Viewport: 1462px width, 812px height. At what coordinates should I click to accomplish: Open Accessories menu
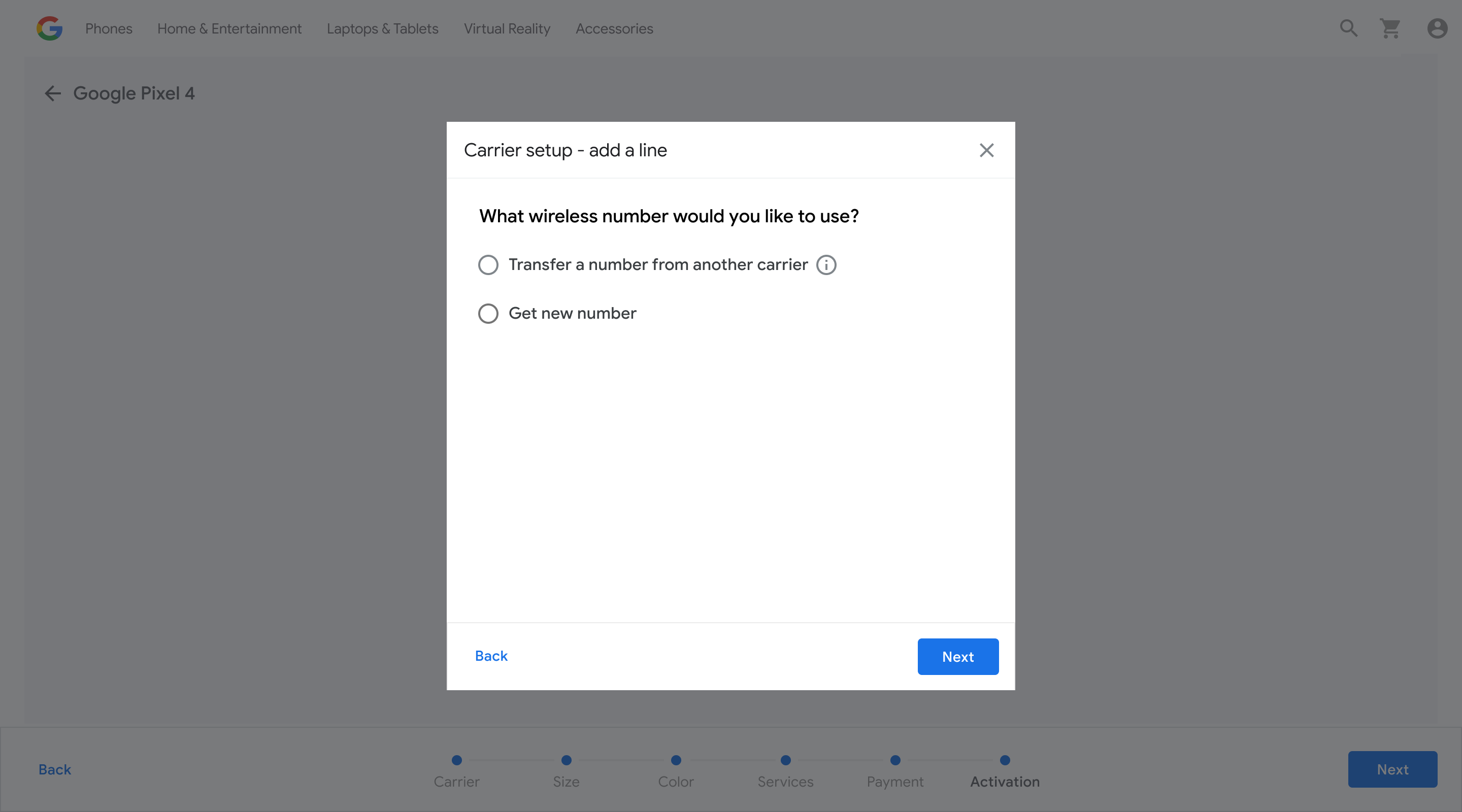point(614,28)
